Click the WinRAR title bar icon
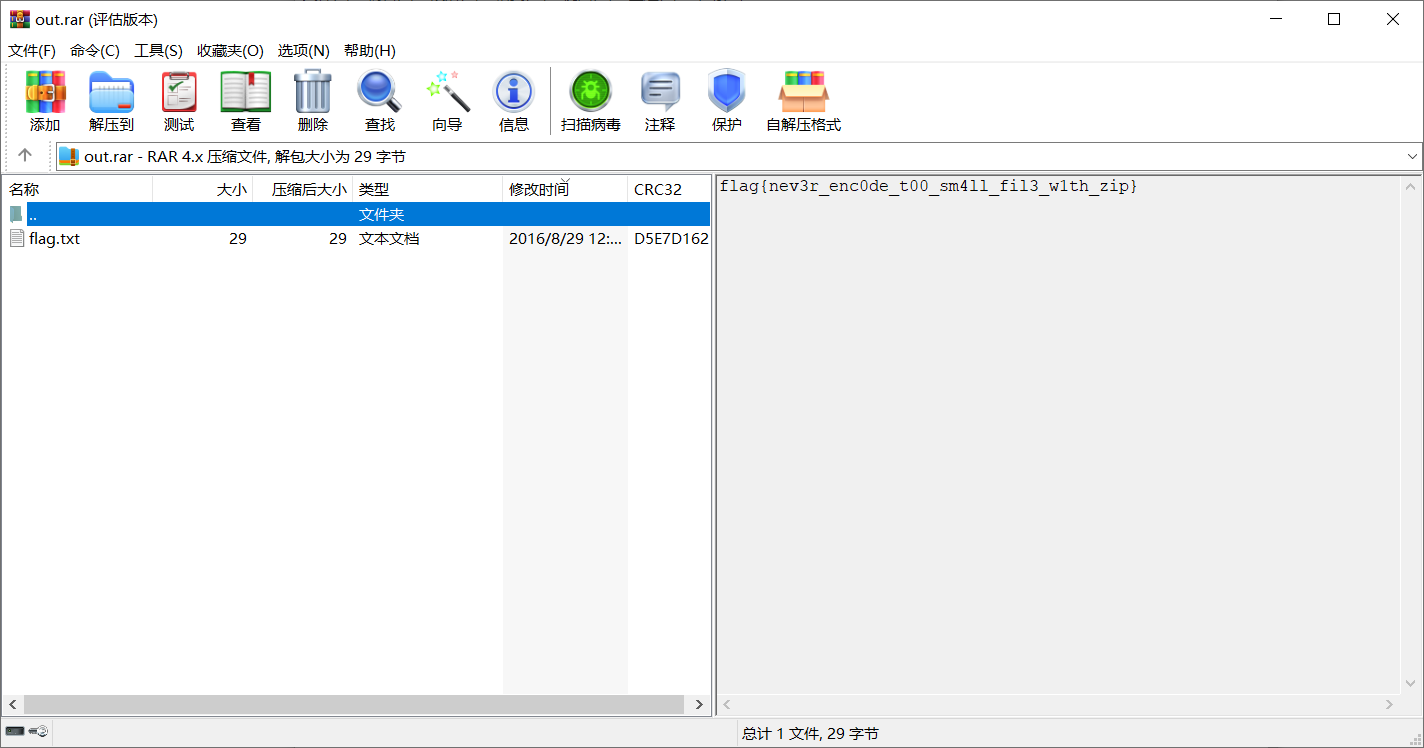This screenshot has width=1424, height=748. pos(19,19)
